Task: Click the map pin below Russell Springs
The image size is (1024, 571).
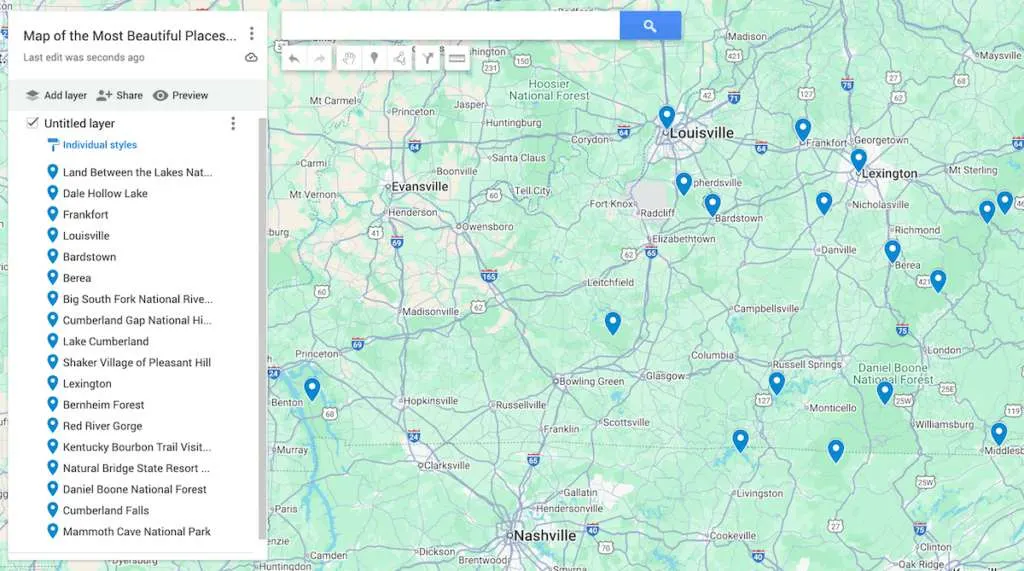Action: [x=776, y=383]
